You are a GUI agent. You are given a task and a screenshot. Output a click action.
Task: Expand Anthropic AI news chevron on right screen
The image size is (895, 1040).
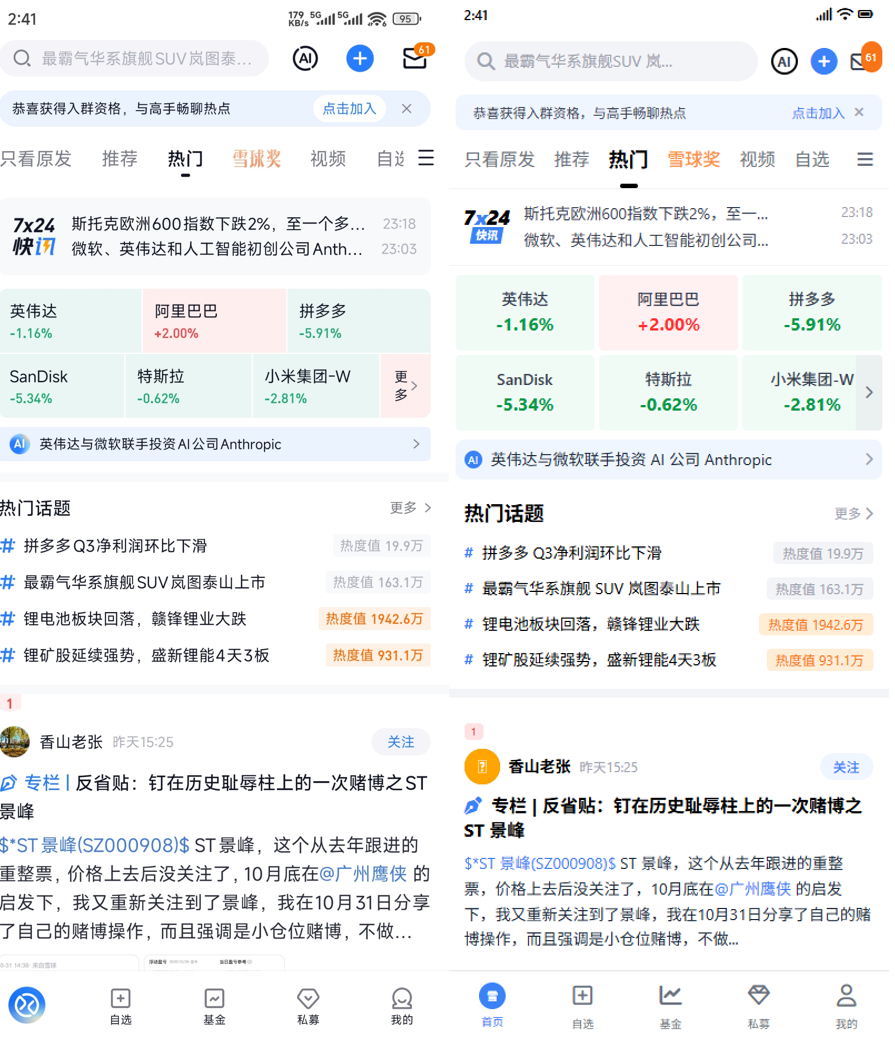868,459
